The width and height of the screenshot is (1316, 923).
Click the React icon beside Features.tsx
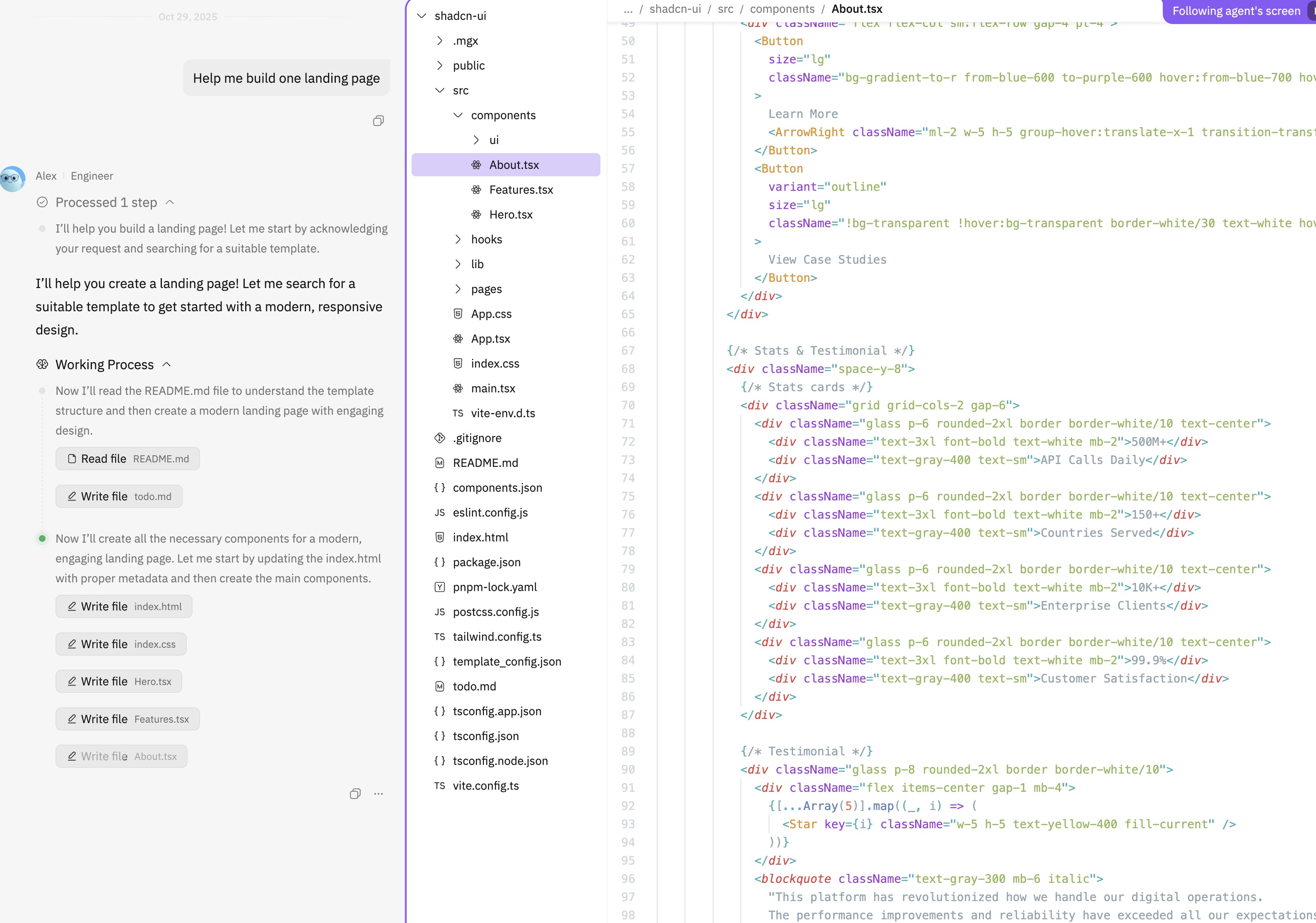[x=476, y=190]
